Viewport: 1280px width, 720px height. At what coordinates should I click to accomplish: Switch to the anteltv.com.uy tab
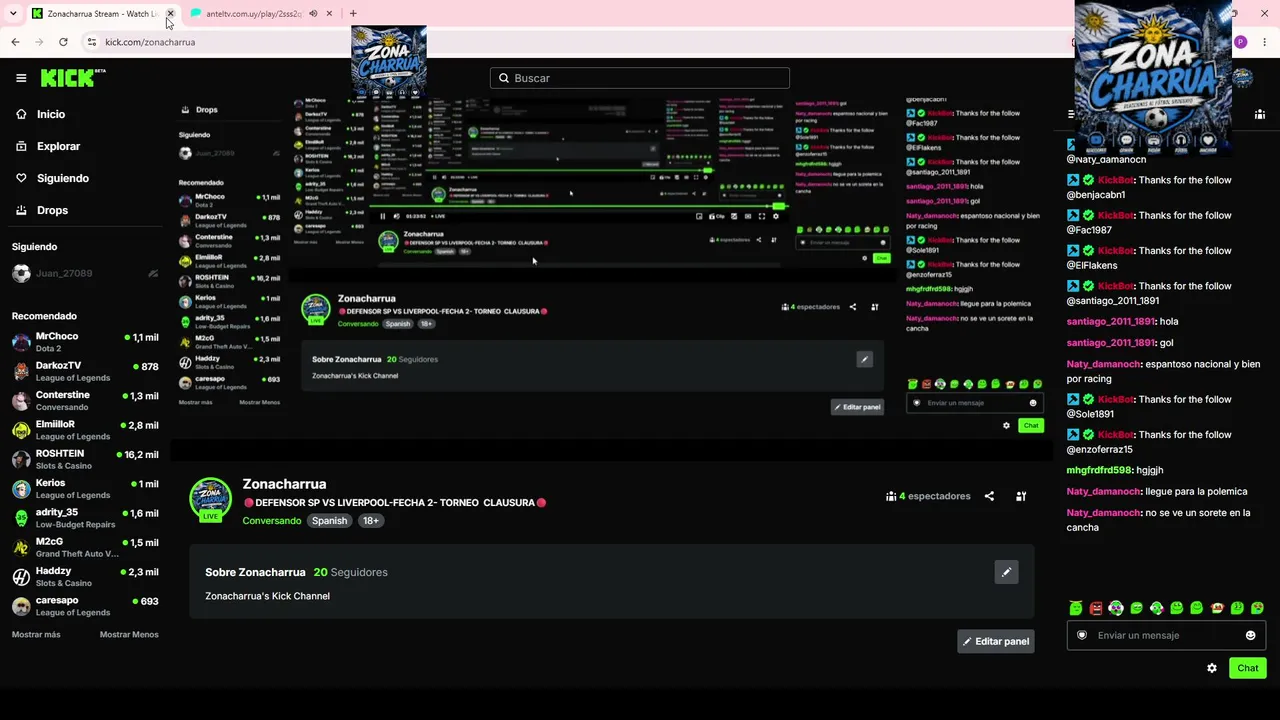254,14
